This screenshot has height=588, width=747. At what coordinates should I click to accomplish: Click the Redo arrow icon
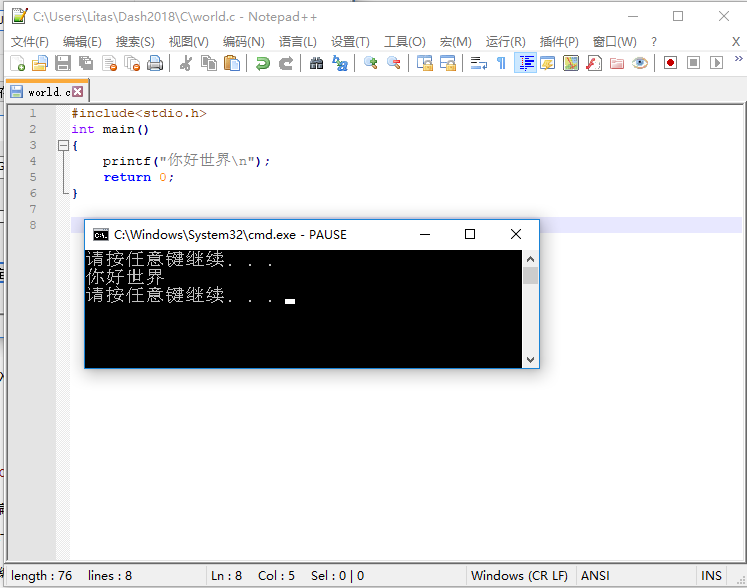(286, 63)
